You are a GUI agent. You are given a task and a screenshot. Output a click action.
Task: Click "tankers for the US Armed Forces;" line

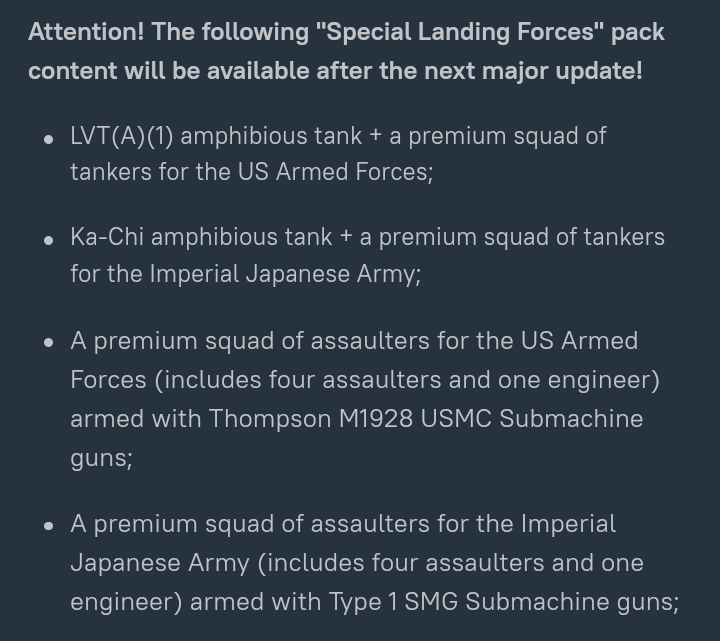point(252,172)
